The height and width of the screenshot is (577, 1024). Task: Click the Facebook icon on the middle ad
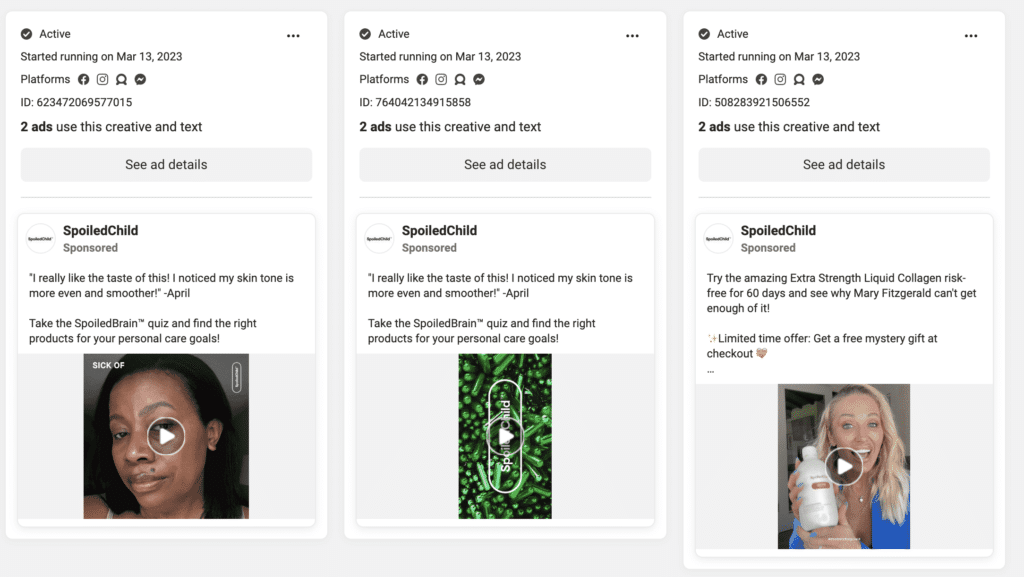click(423, 79)
